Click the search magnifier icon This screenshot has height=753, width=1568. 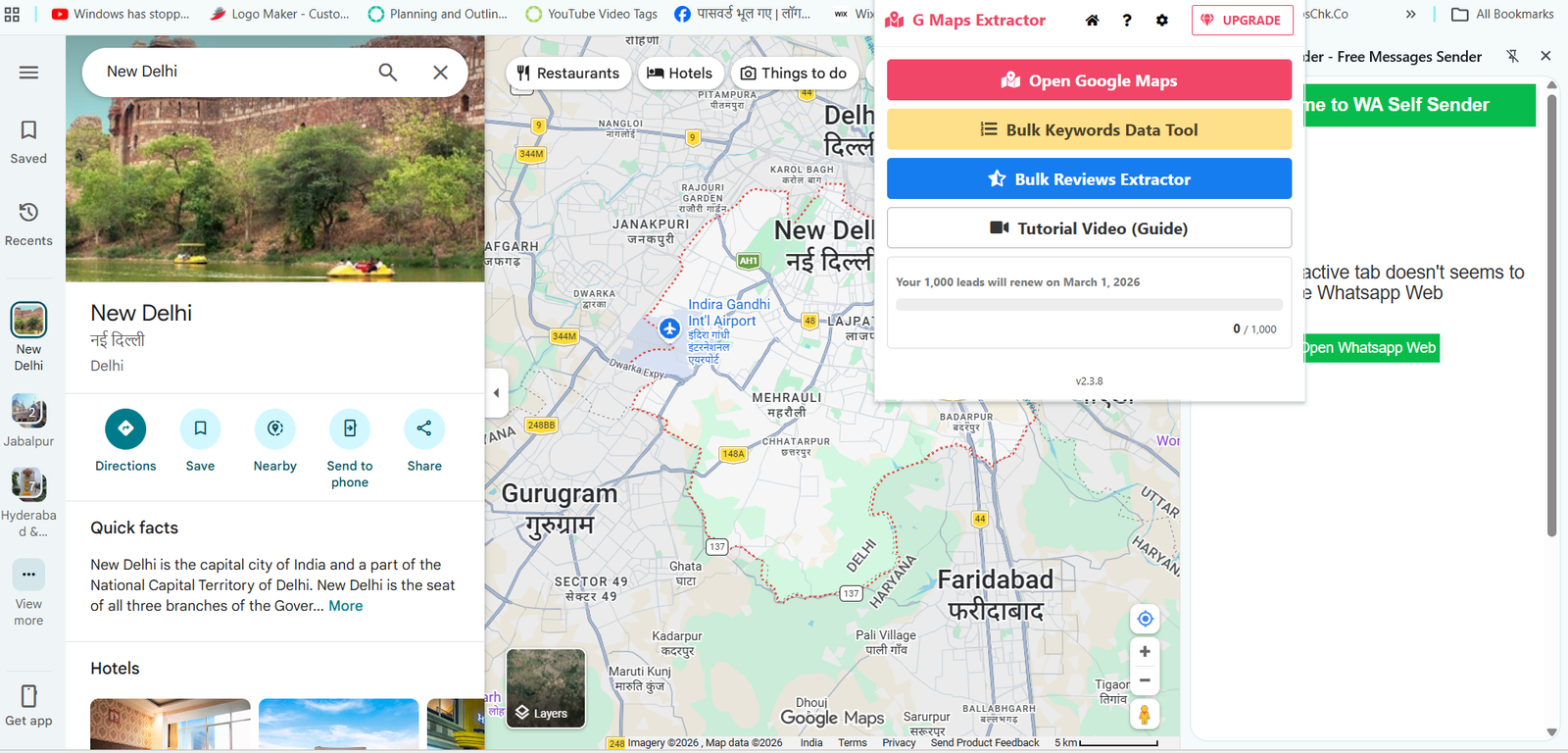pyautogui.click(x=388, y=73)
